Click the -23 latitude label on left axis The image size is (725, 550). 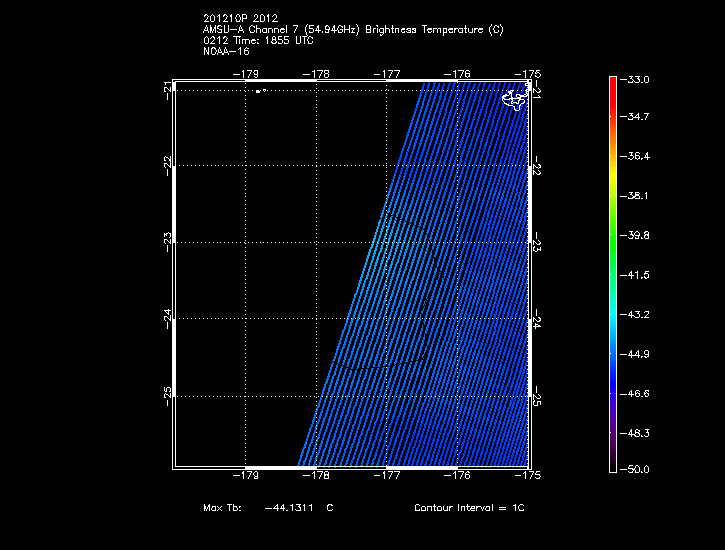(167, 239)
